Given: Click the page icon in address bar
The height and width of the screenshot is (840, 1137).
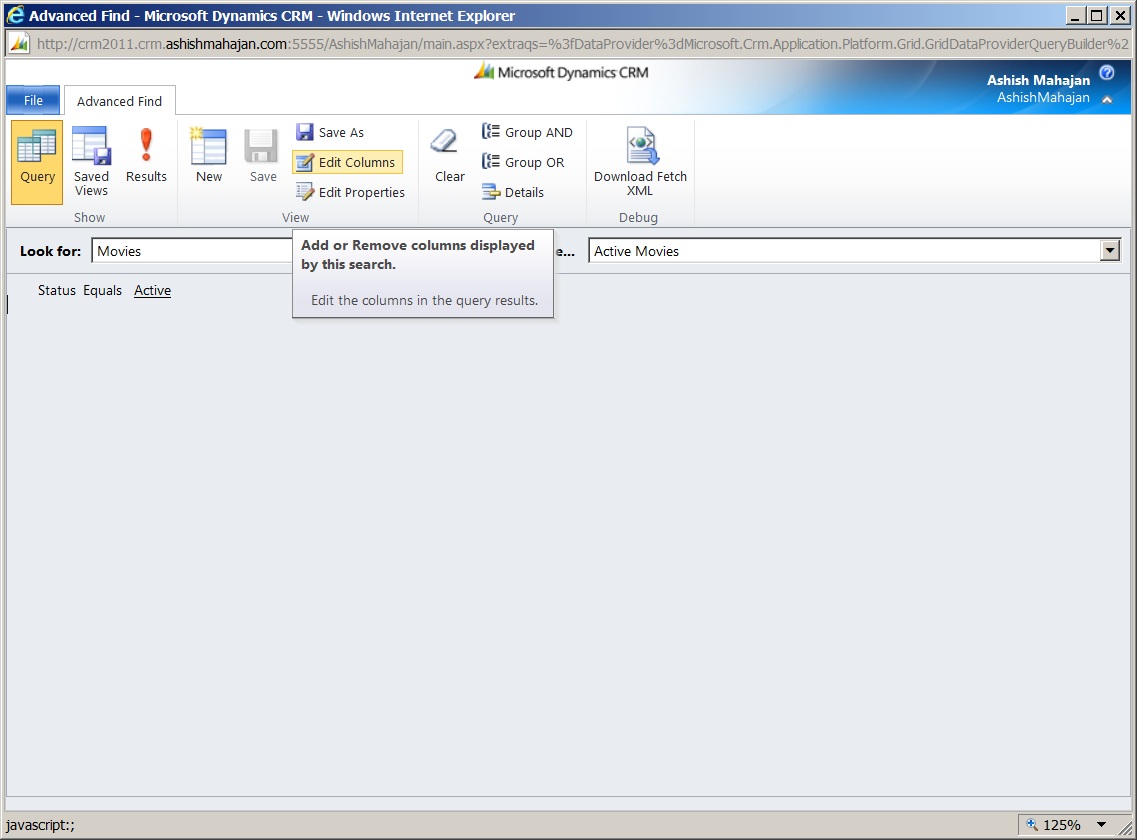Looking at the screenshot, I should click(20, 44).
